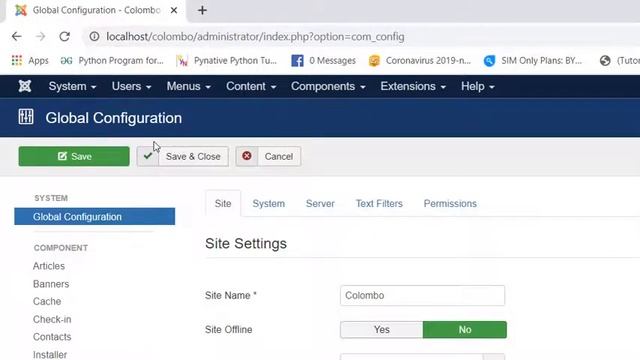Open the Apps grid bookmark
Image resolution: width=640 pixels, height=360 pixels.
click(x=30, y=60)
